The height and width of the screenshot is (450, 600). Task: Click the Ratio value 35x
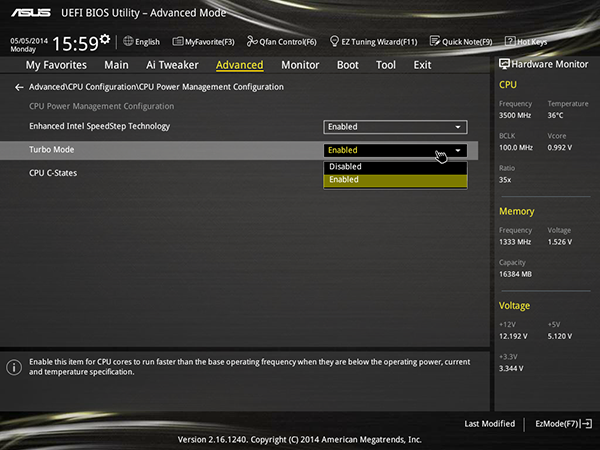point(505,180)
